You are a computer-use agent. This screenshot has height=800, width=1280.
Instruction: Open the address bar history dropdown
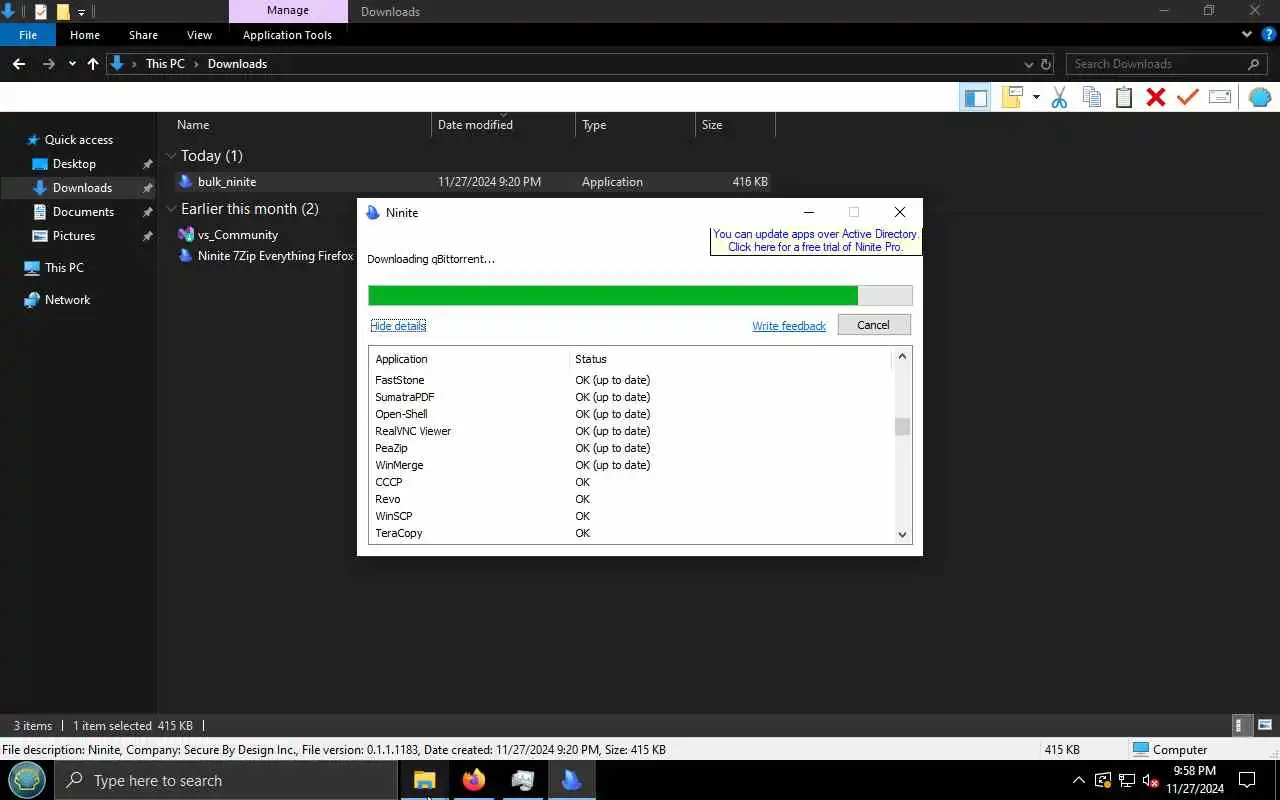(1030, 64)
